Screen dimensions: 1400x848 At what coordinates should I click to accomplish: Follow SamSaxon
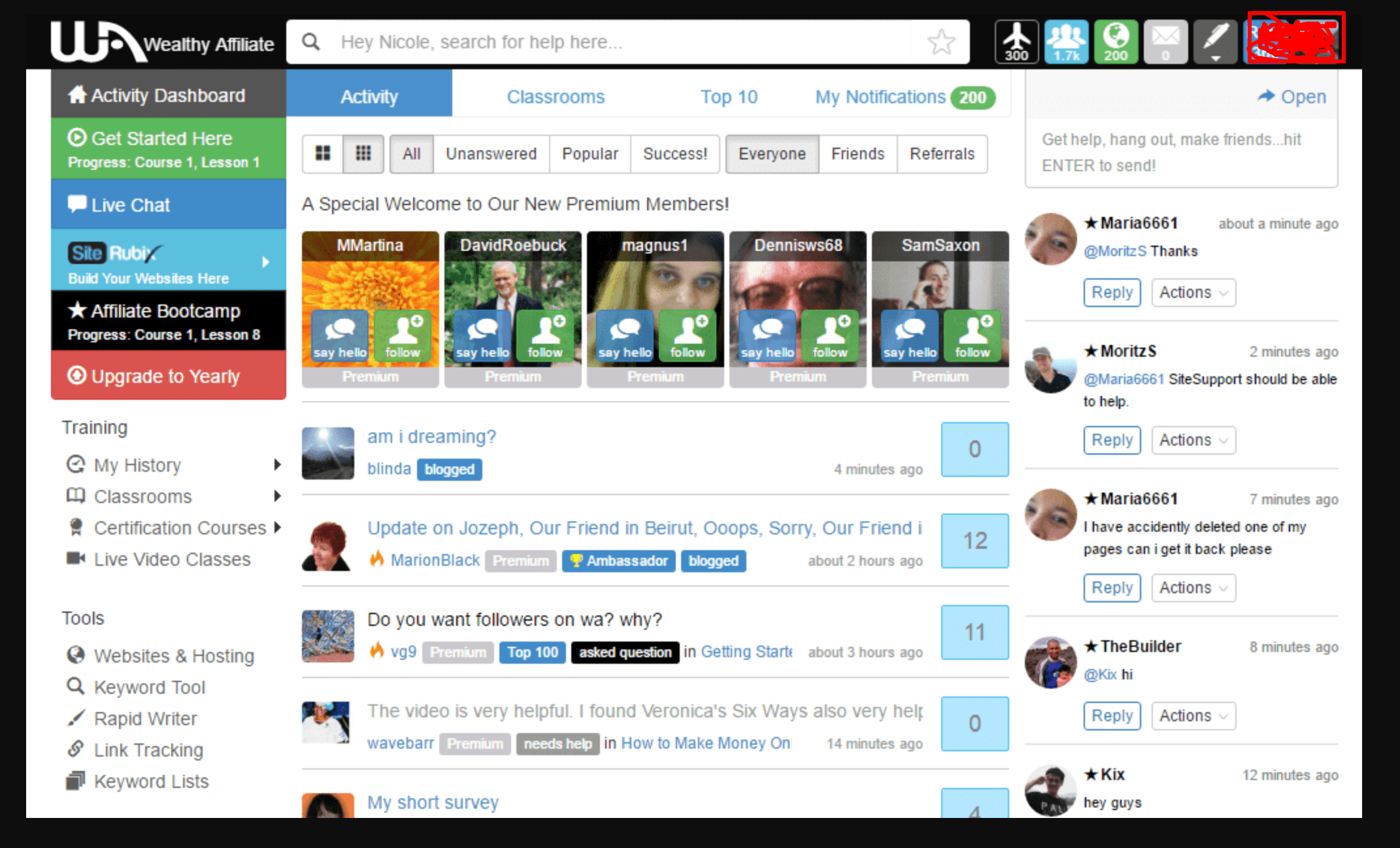(973, 336)
